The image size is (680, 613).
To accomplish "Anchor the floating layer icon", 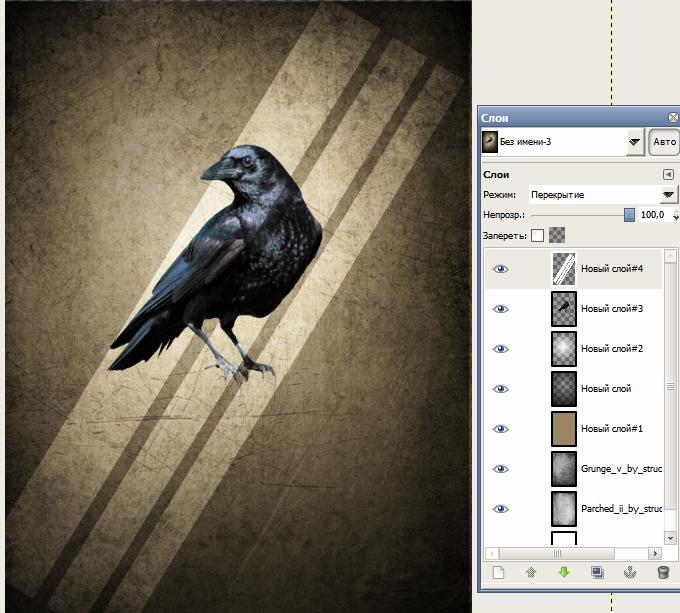I will 630,573.
